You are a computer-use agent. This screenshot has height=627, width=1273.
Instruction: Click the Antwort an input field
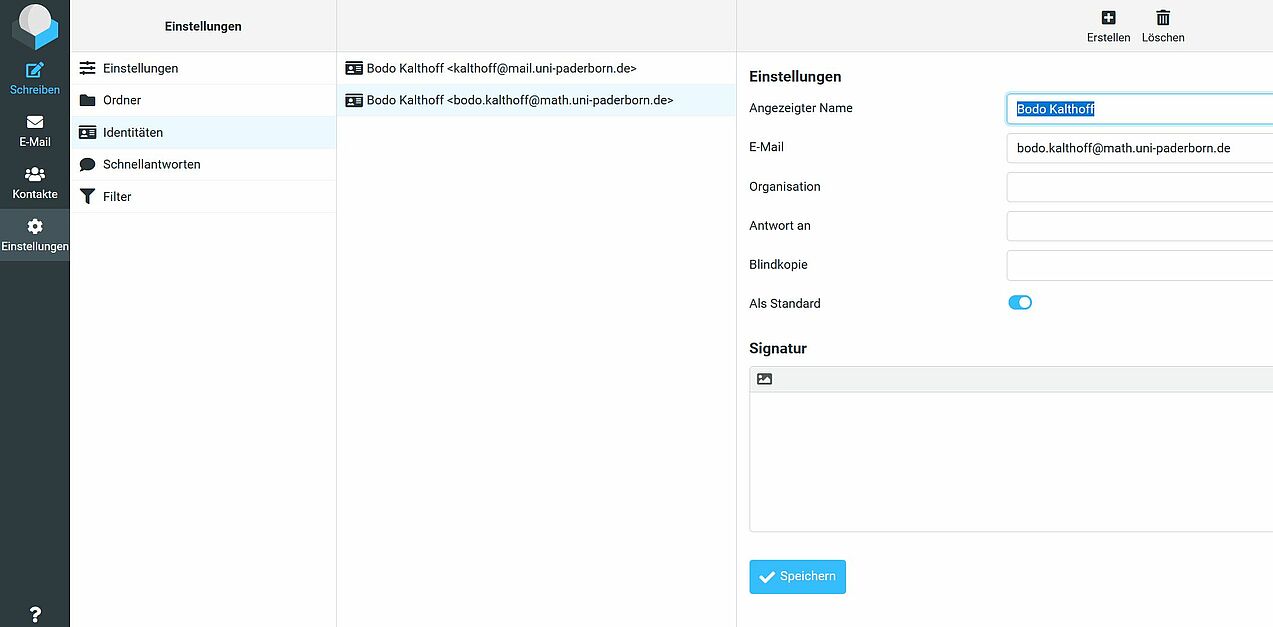(1140, 226)
